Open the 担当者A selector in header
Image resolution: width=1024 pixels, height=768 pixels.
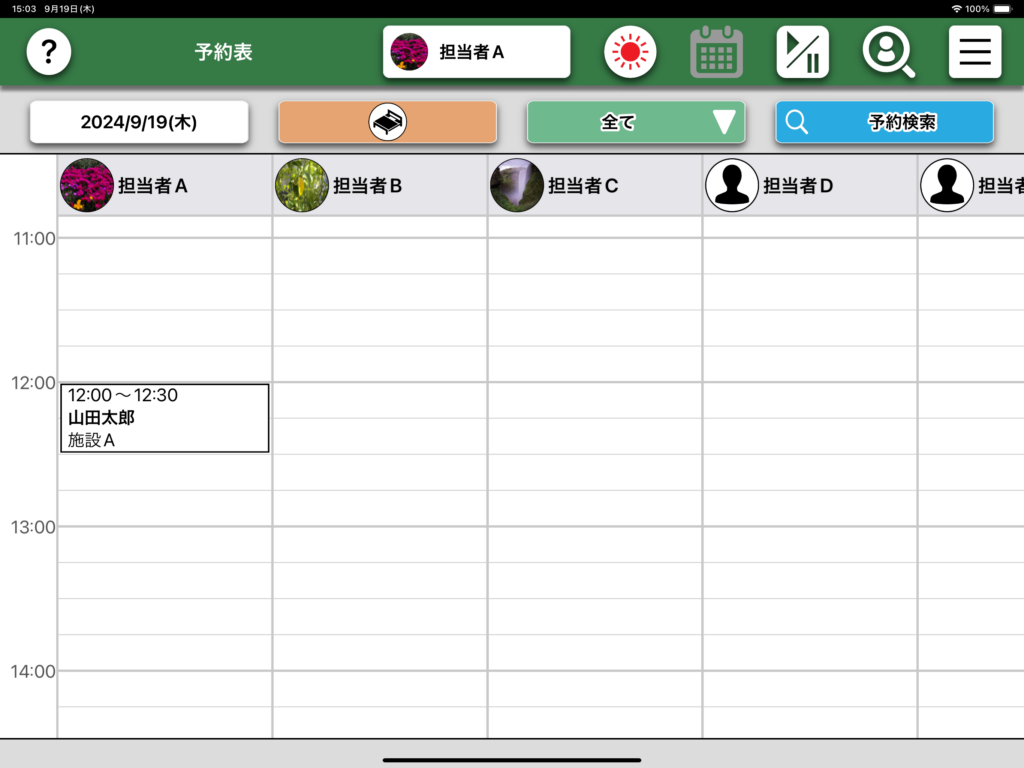coord(476,52)
